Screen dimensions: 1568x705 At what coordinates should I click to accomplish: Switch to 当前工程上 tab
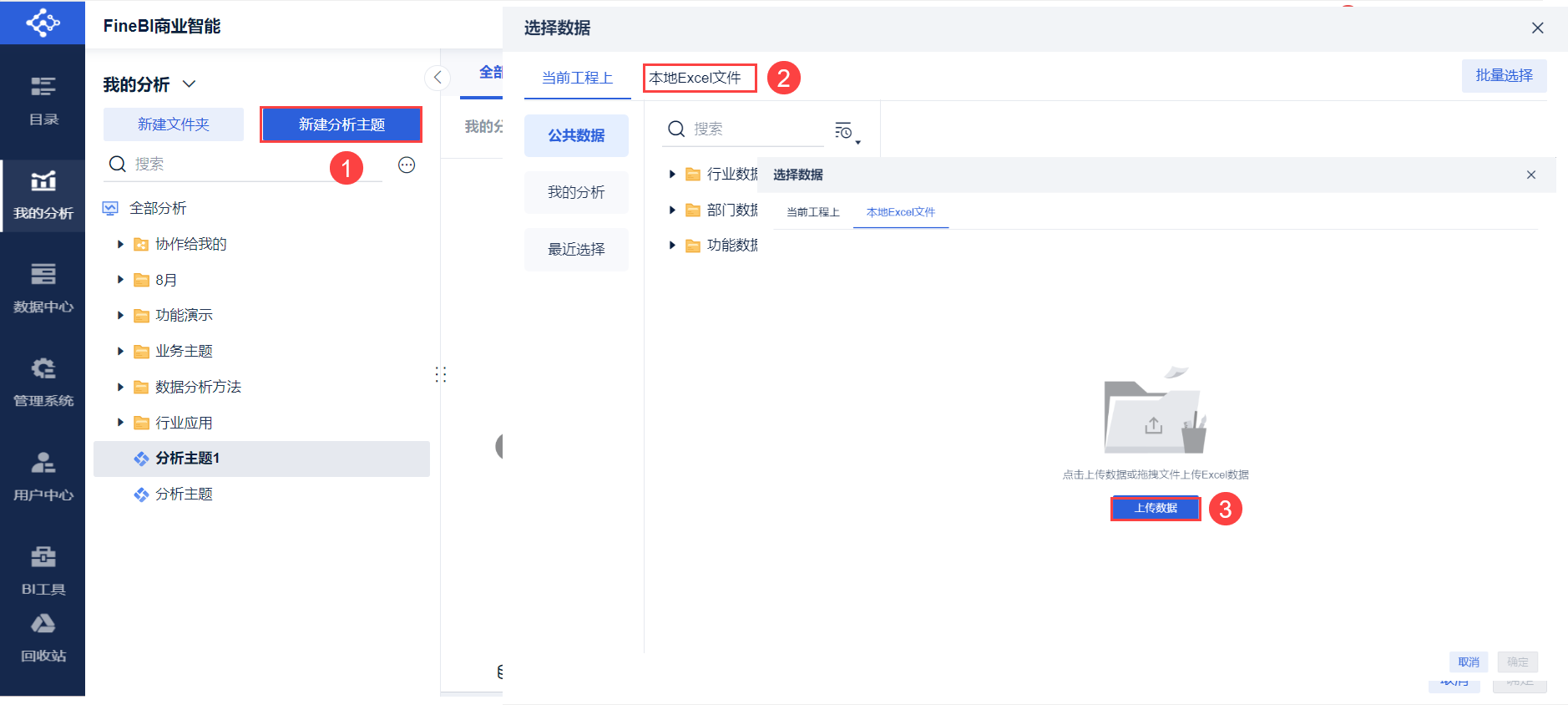click(x=577, y=78)
